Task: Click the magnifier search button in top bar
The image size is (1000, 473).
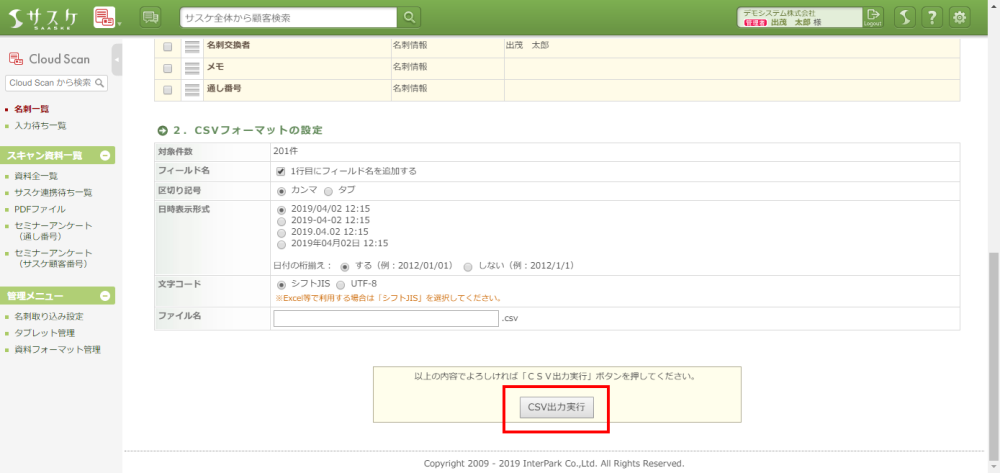Action: (410, 17)
